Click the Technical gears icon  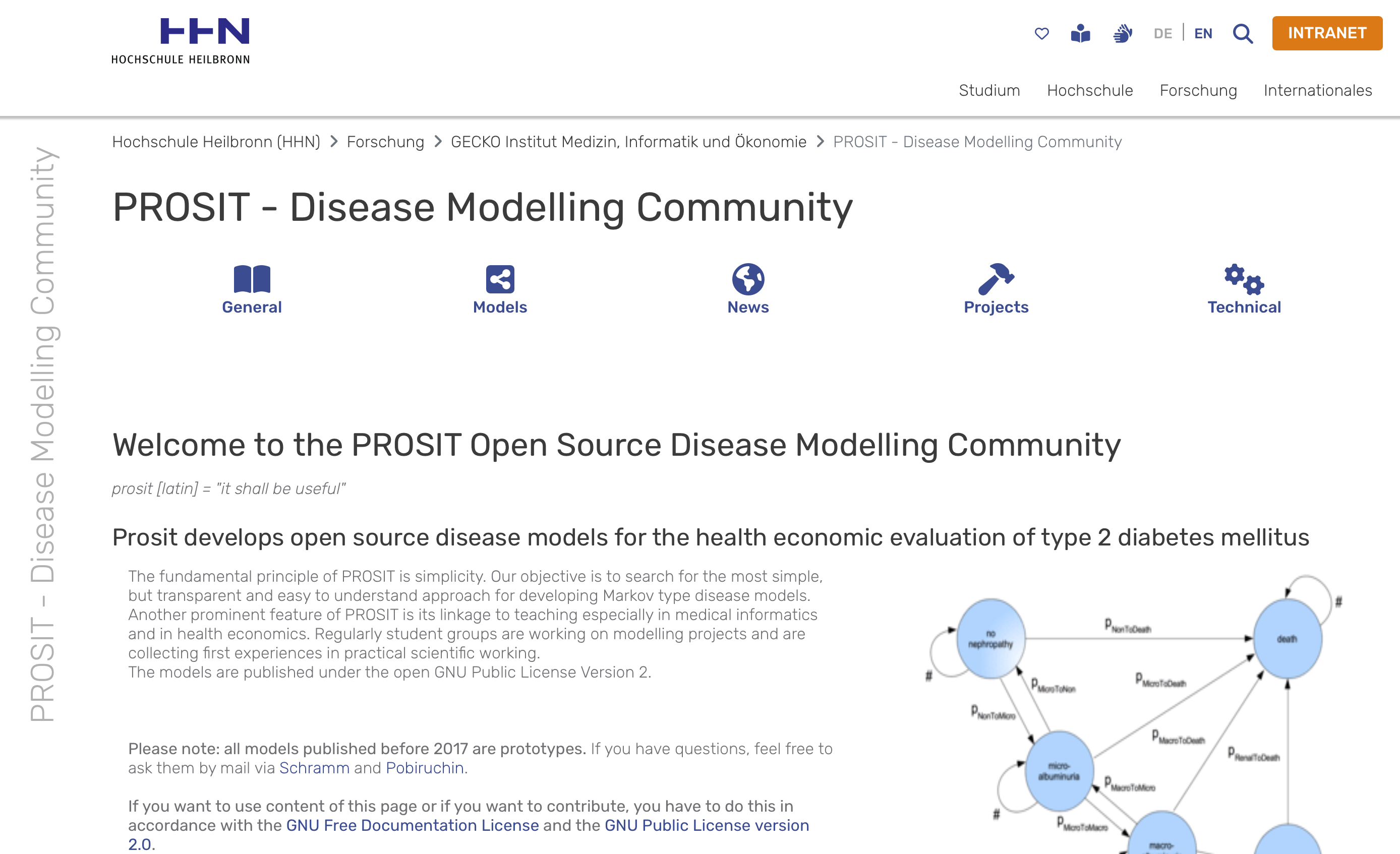(x=1244, y=279)
